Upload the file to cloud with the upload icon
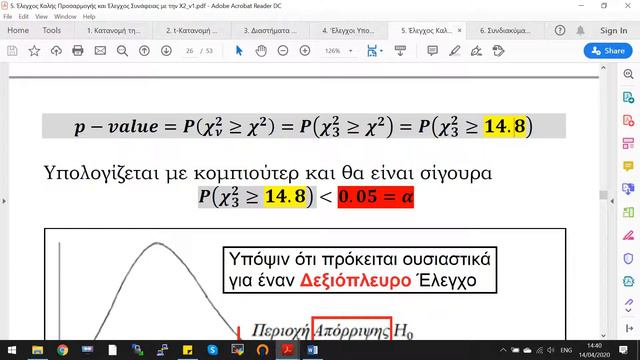The height and width of the screenshot is (360, 640). [x=56, y=51]
